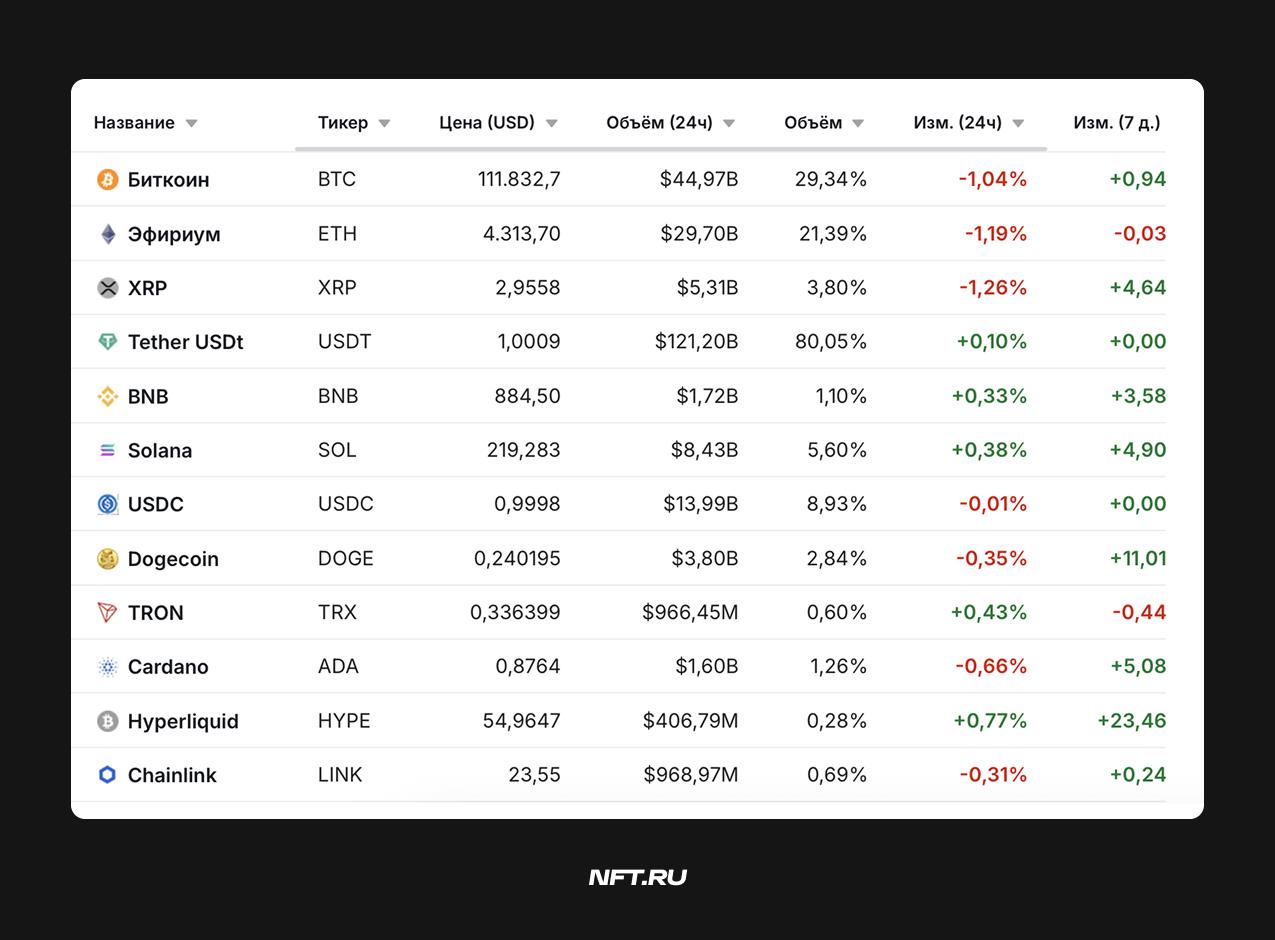Click the BNB yellow icon
This screenshot has height=940, width=1275.
(x=107, y=396)
